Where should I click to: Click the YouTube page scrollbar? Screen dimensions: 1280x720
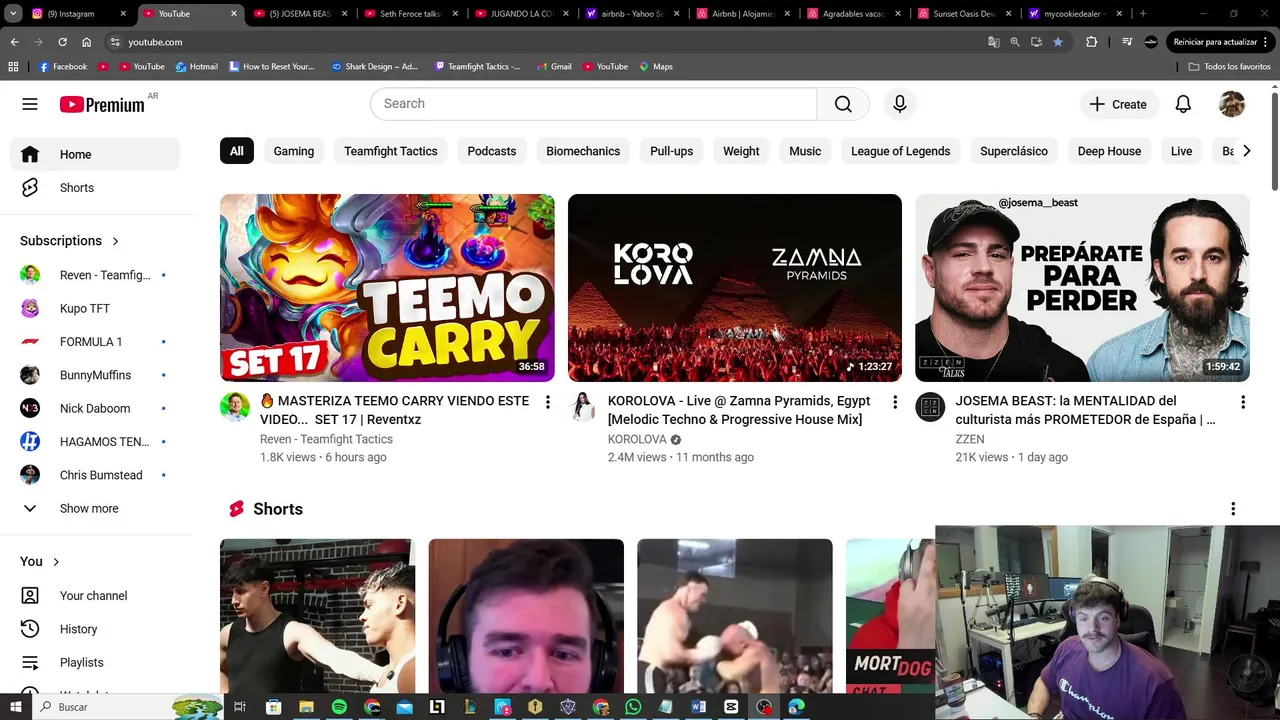[x=1275, y=140]
